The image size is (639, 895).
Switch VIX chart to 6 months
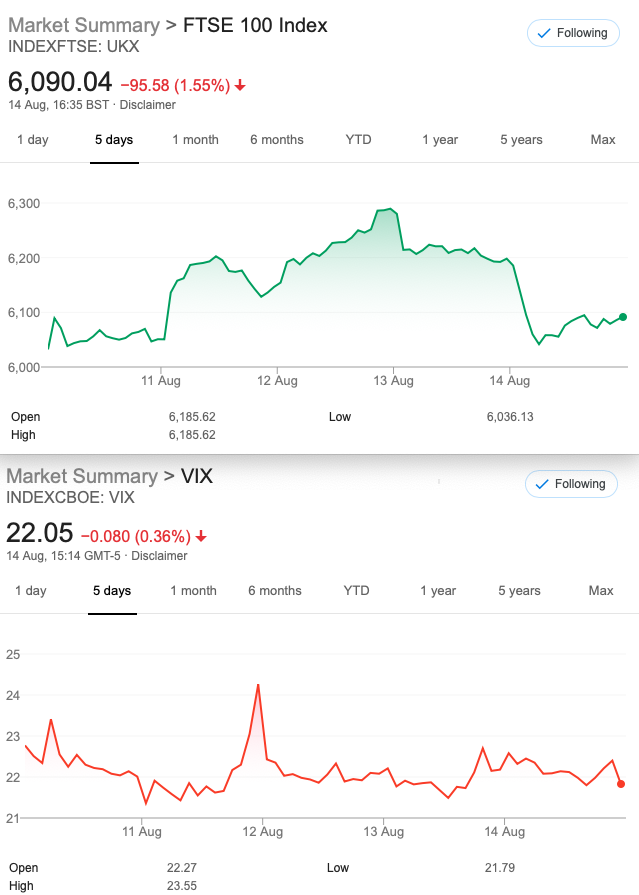pyautogui.click(x=275, y=591)
